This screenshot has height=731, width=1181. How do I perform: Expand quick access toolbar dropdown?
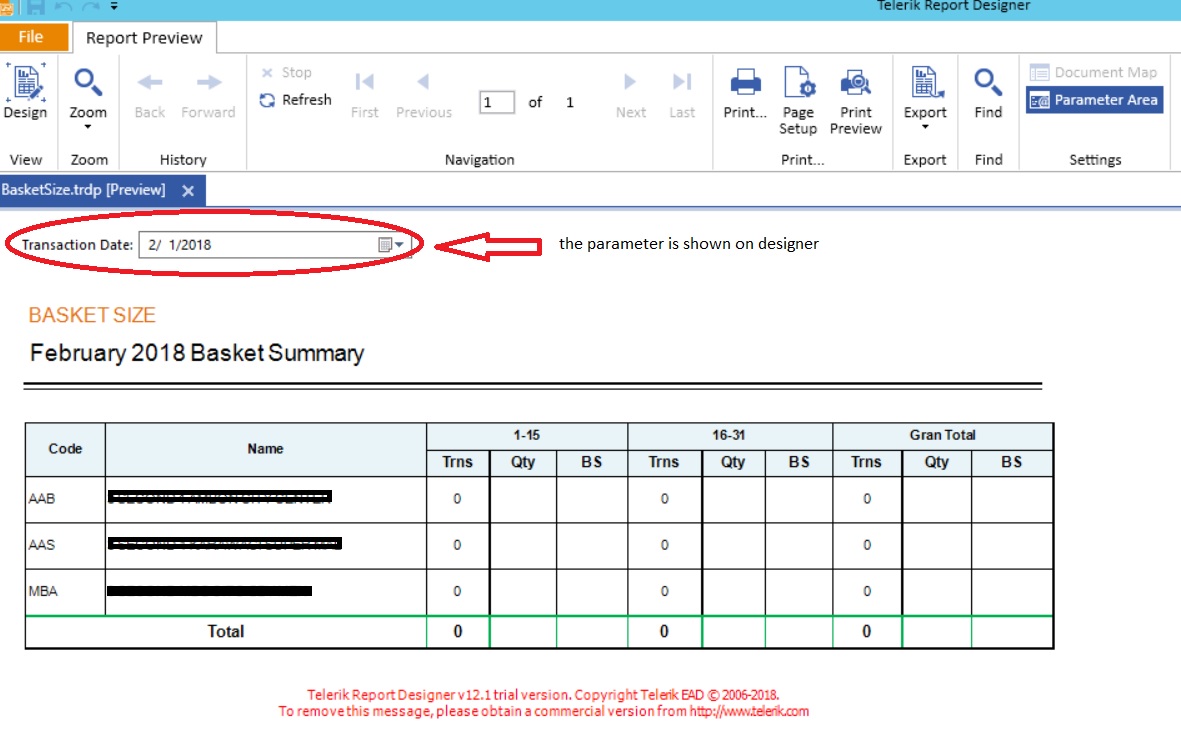pos(114,6)
